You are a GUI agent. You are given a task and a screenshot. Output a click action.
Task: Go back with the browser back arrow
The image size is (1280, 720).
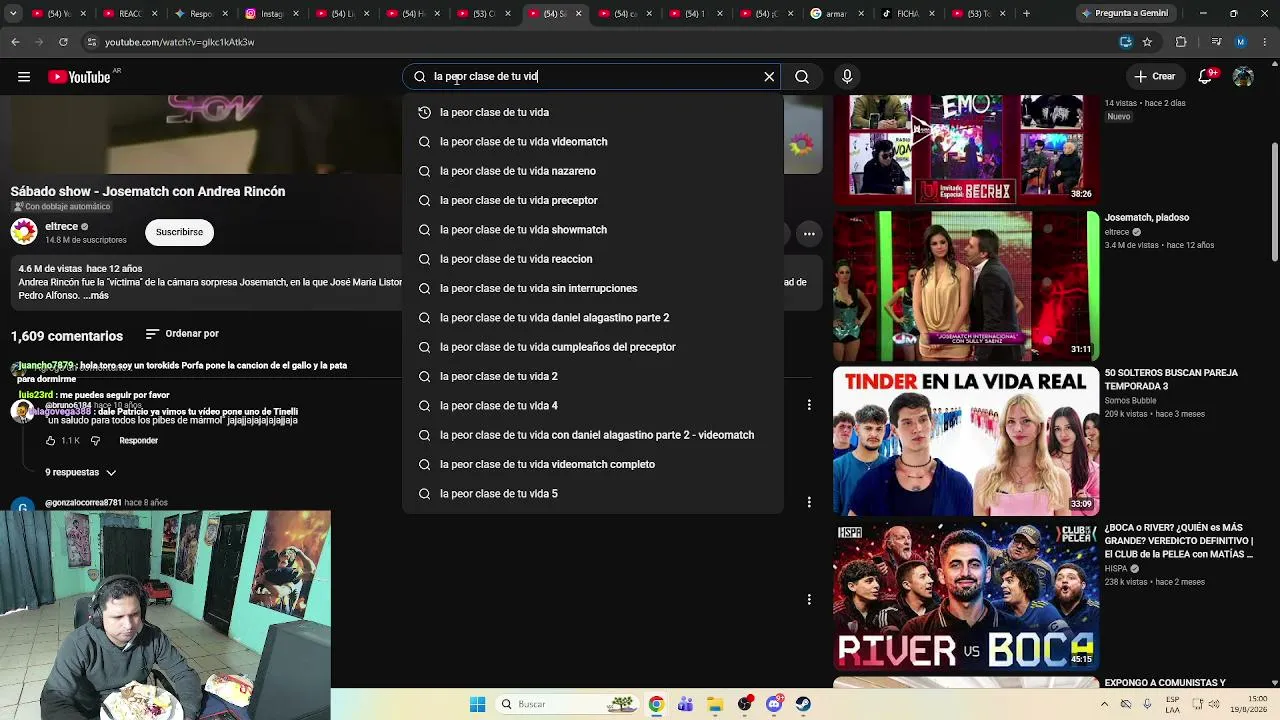tap(15, 42)
